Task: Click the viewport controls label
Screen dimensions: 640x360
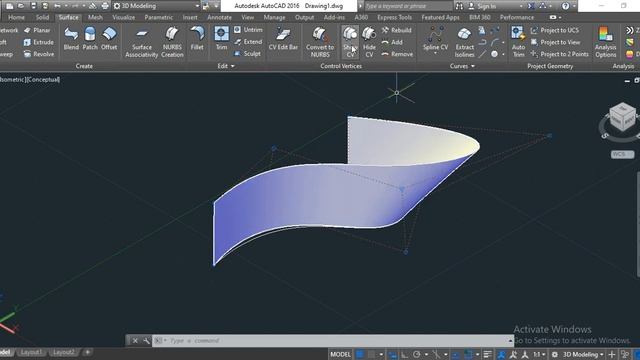Action: 30,80
